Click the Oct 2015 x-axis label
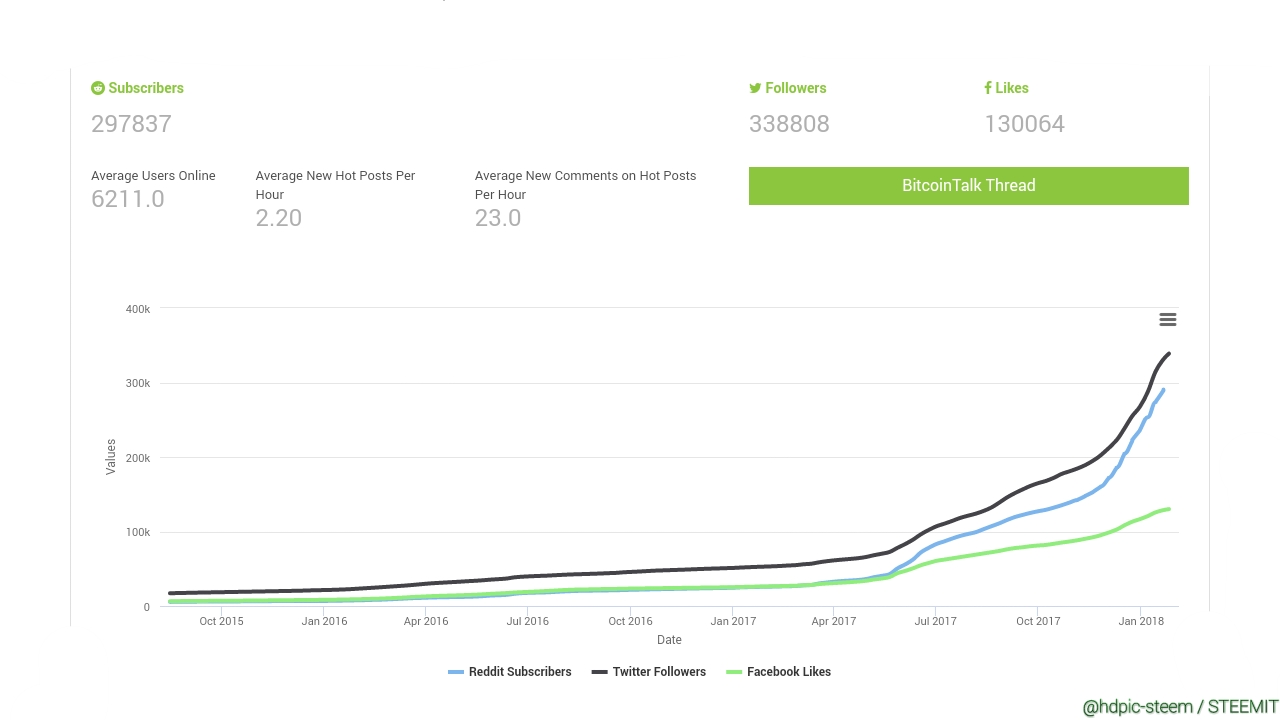 tap(221, 621)
